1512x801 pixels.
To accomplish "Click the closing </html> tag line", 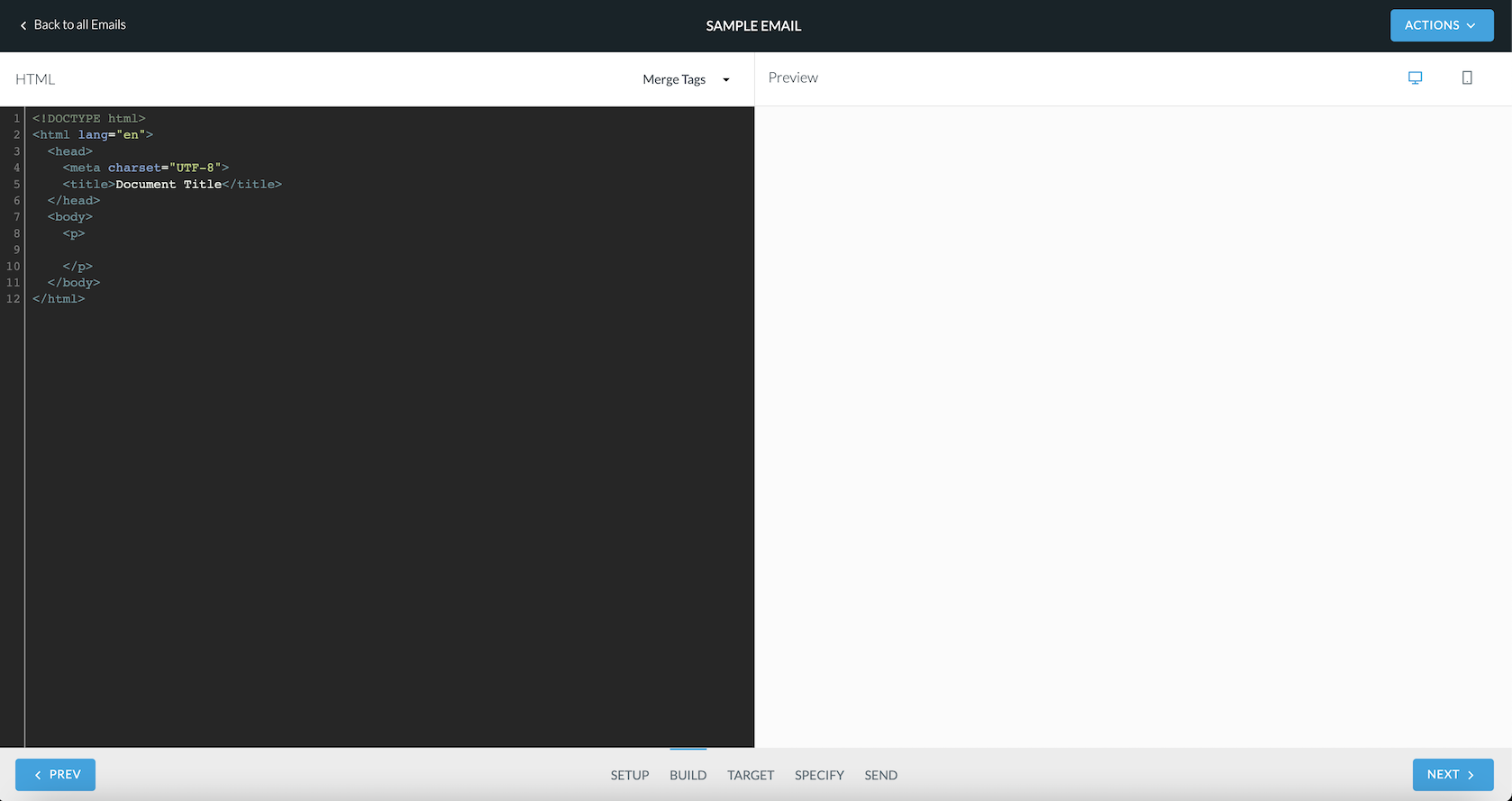I will 59,298.
